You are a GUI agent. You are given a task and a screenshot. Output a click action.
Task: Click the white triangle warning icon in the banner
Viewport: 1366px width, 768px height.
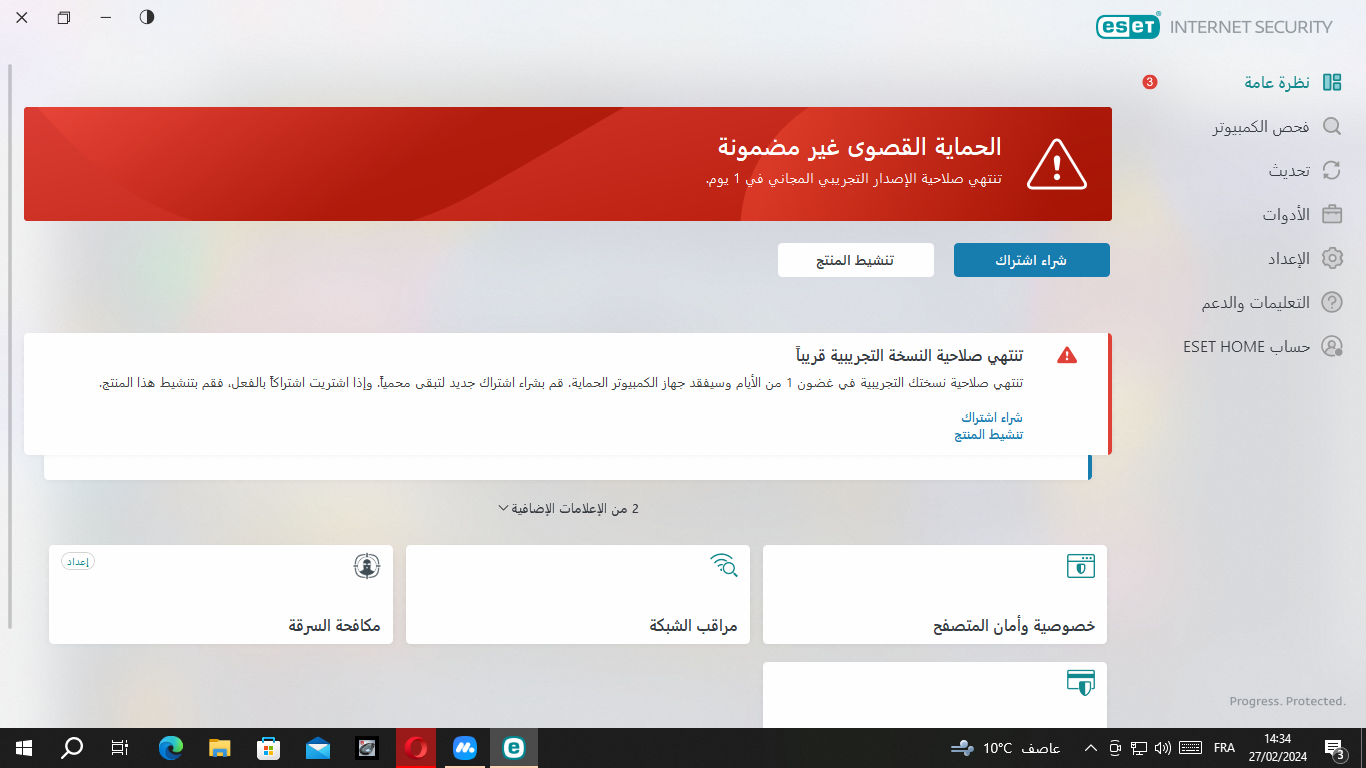click(x=1057, y=164)
